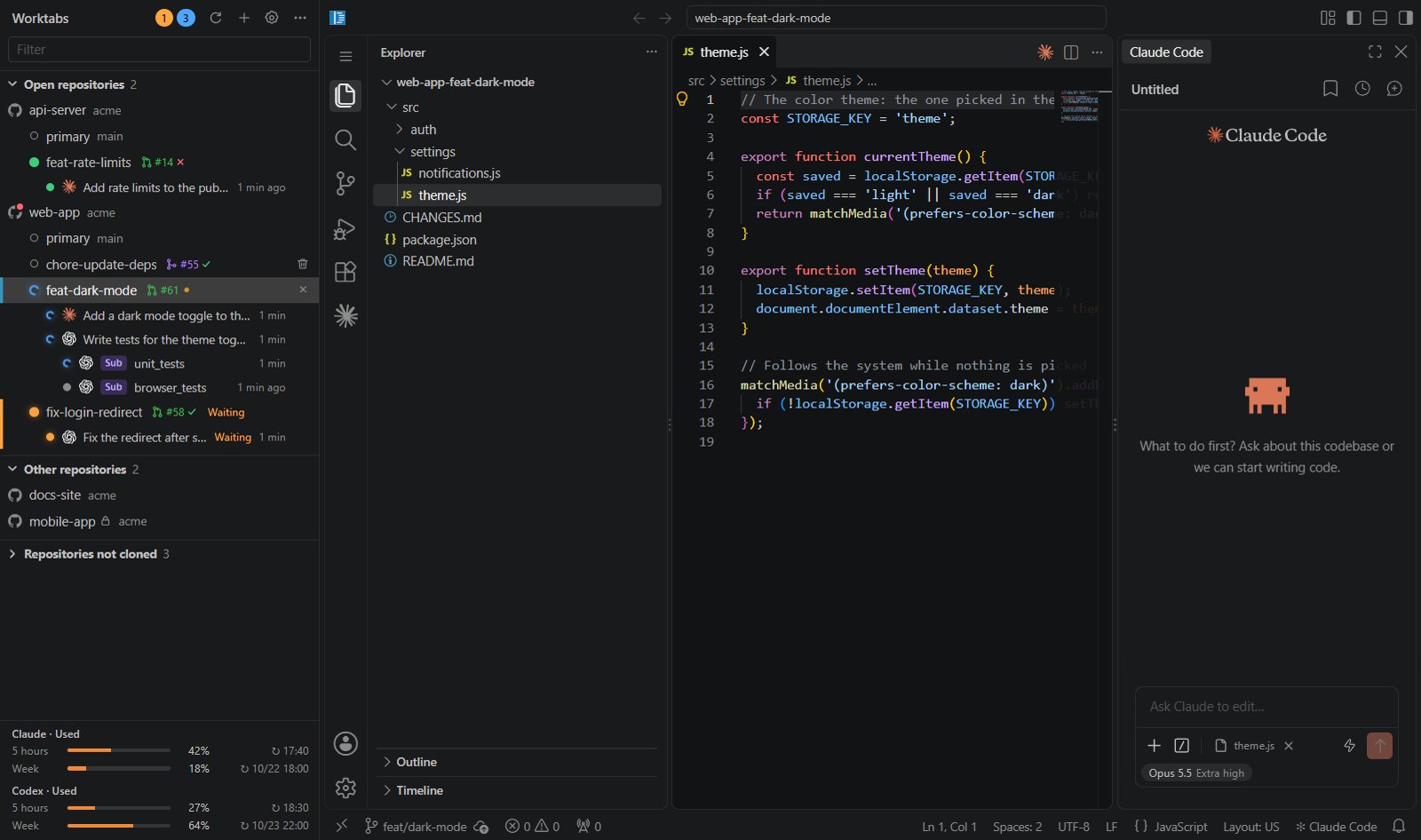Add a new worktab with plus icon
The height and width of the screenshot is (840, 1421).
(x=244, y=18)
